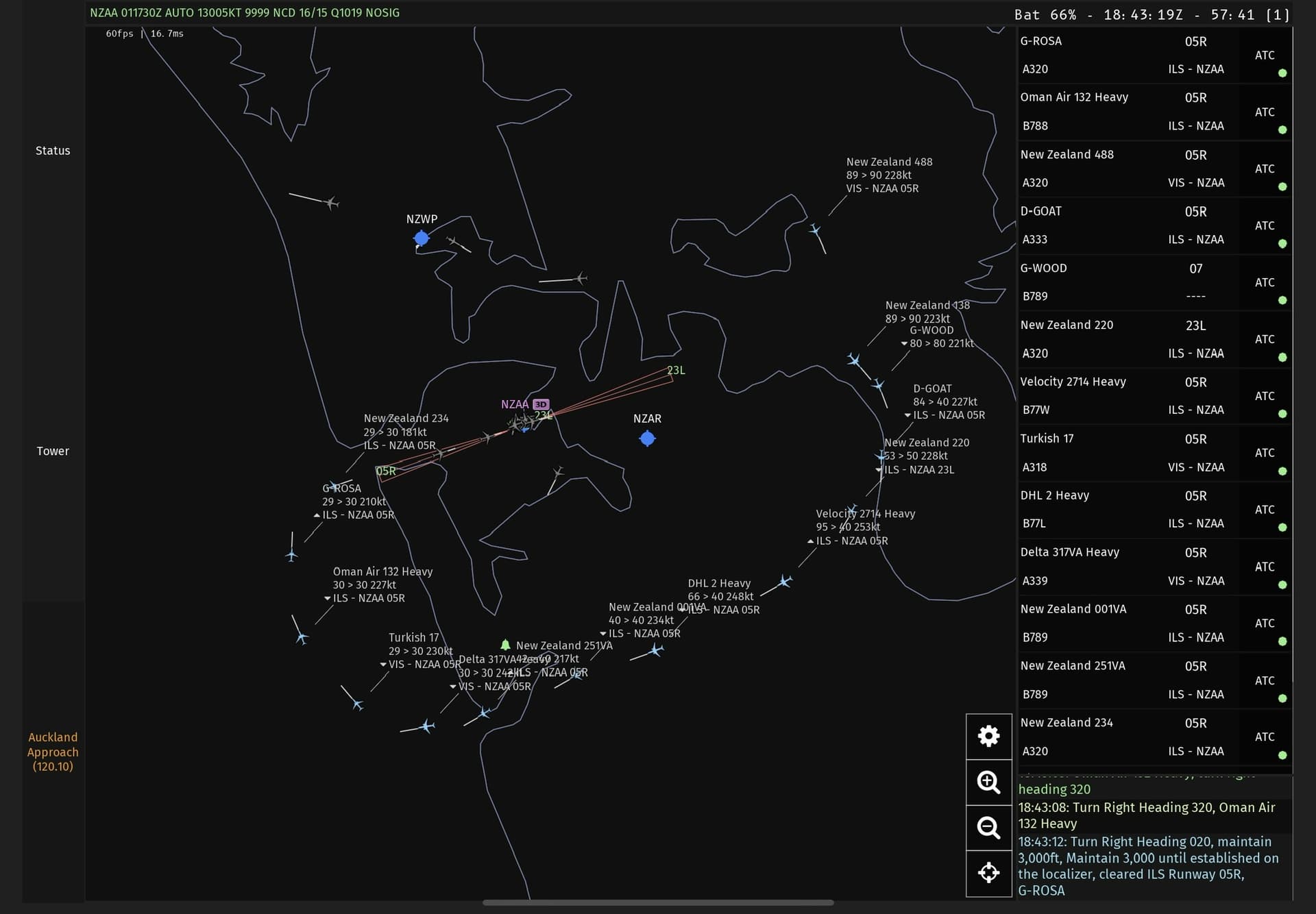
Task: Expand the D-GOAT label arrow on the map
Action: (x=907, y=415)
